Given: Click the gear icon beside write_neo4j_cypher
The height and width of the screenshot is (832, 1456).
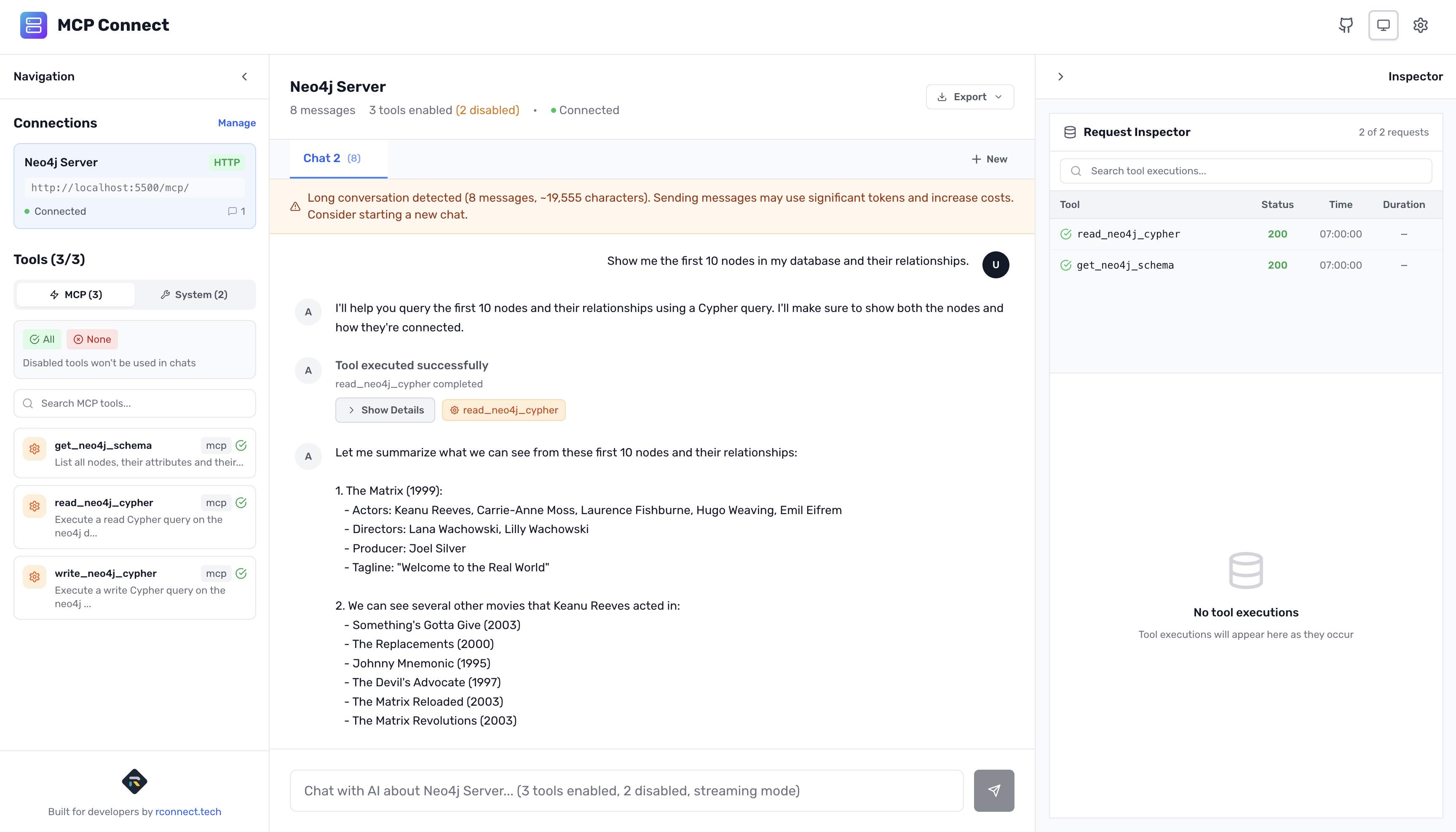Looking at the screenshot, I should coord(34,576).
